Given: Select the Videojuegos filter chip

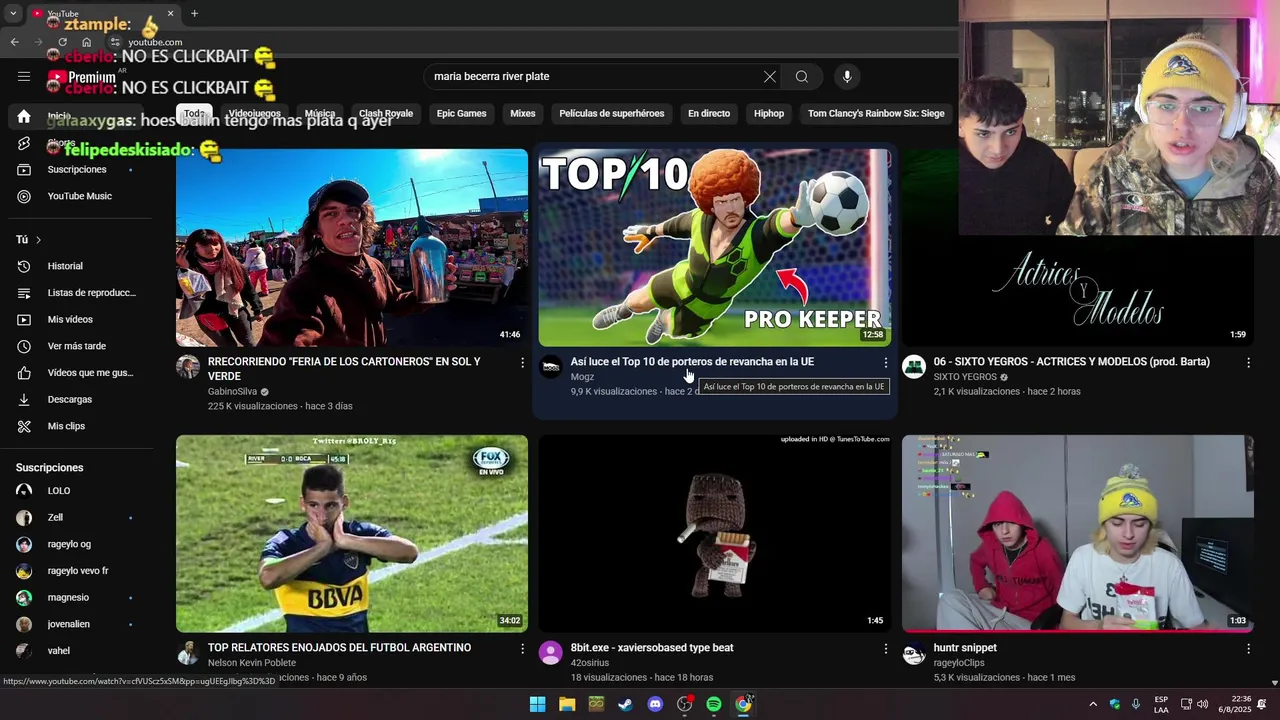Looking at the screenshot, I should 254,114.
